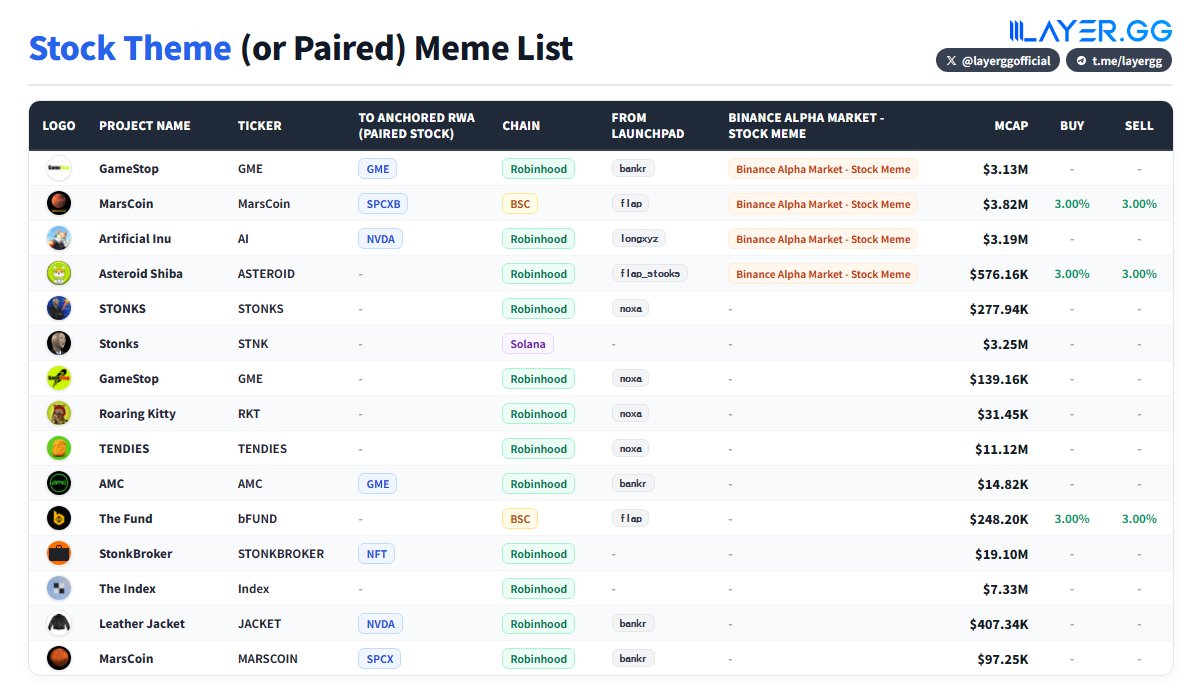Image resolution: width=1200 pixels, height=700 pixels.
Task: Select the Roaring Kitty logo
Action: pyautogui.click(x=59, y=414)
